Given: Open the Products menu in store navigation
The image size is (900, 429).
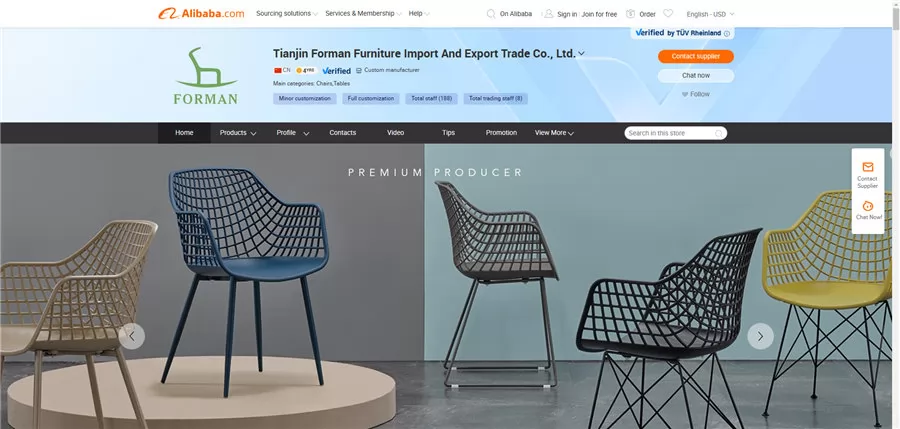Looking at the screenshot, I should (x=238, y=133).
